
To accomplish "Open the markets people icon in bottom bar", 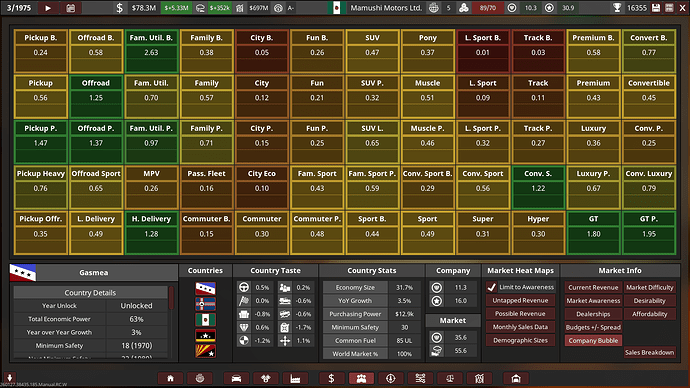I will (361, 378).
